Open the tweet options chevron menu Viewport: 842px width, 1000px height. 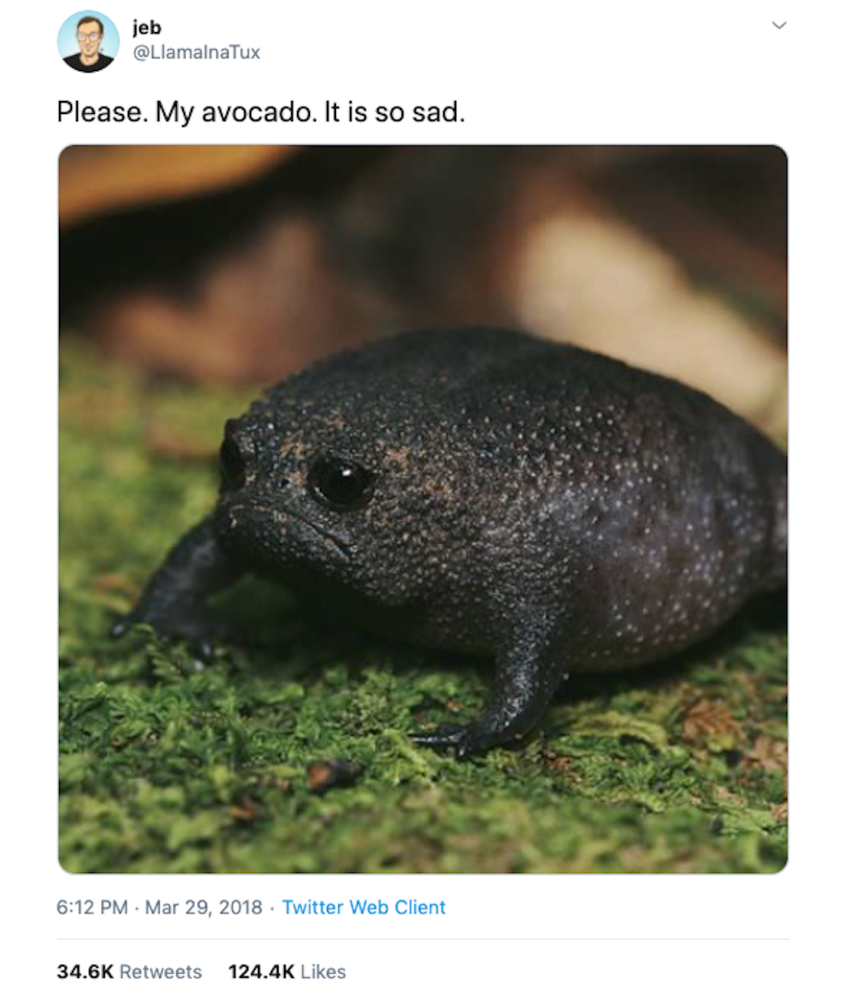[x=779, y=26]
